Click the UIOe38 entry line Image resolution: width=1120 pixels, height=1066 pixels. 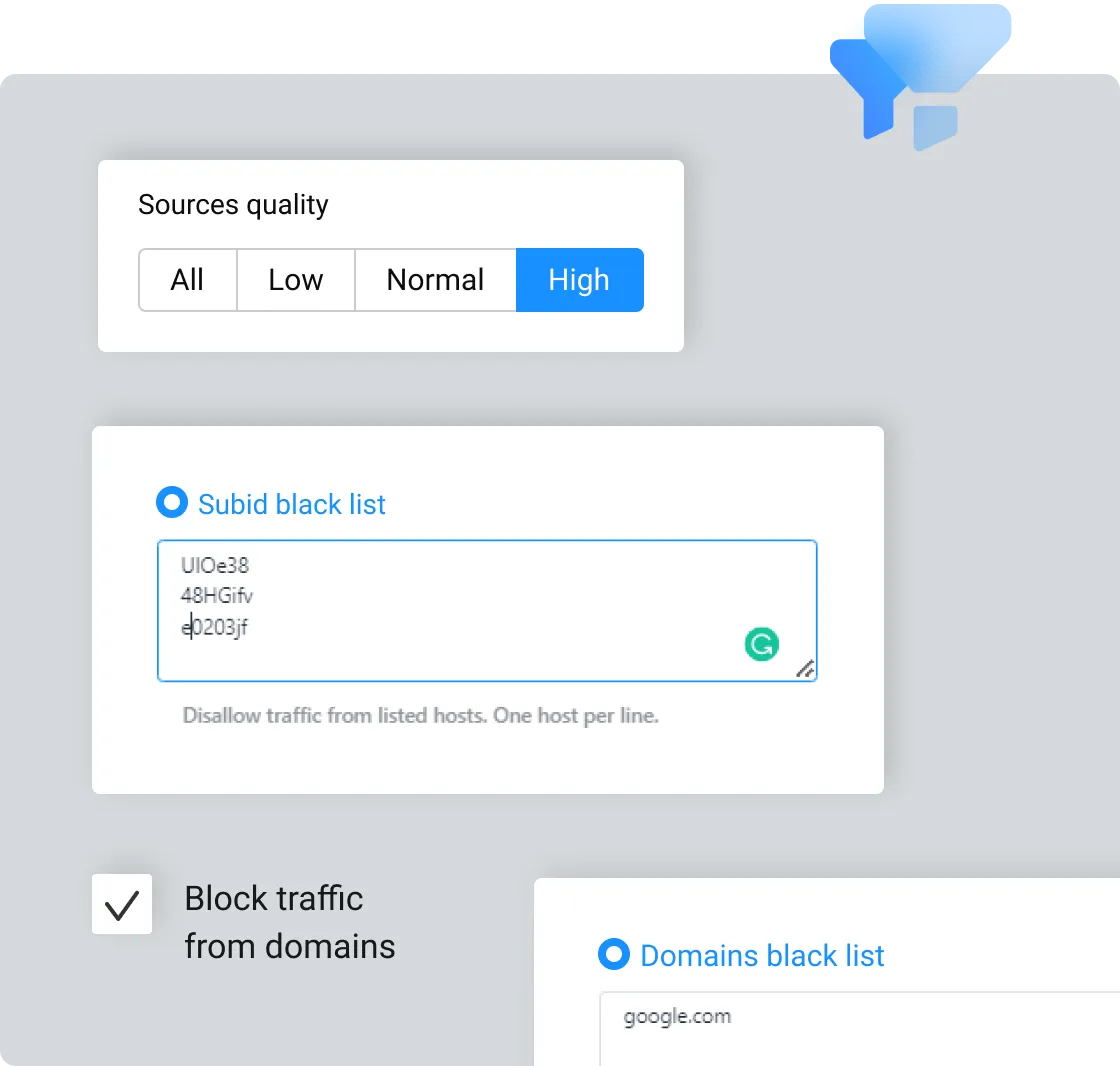tap(215, 566)
